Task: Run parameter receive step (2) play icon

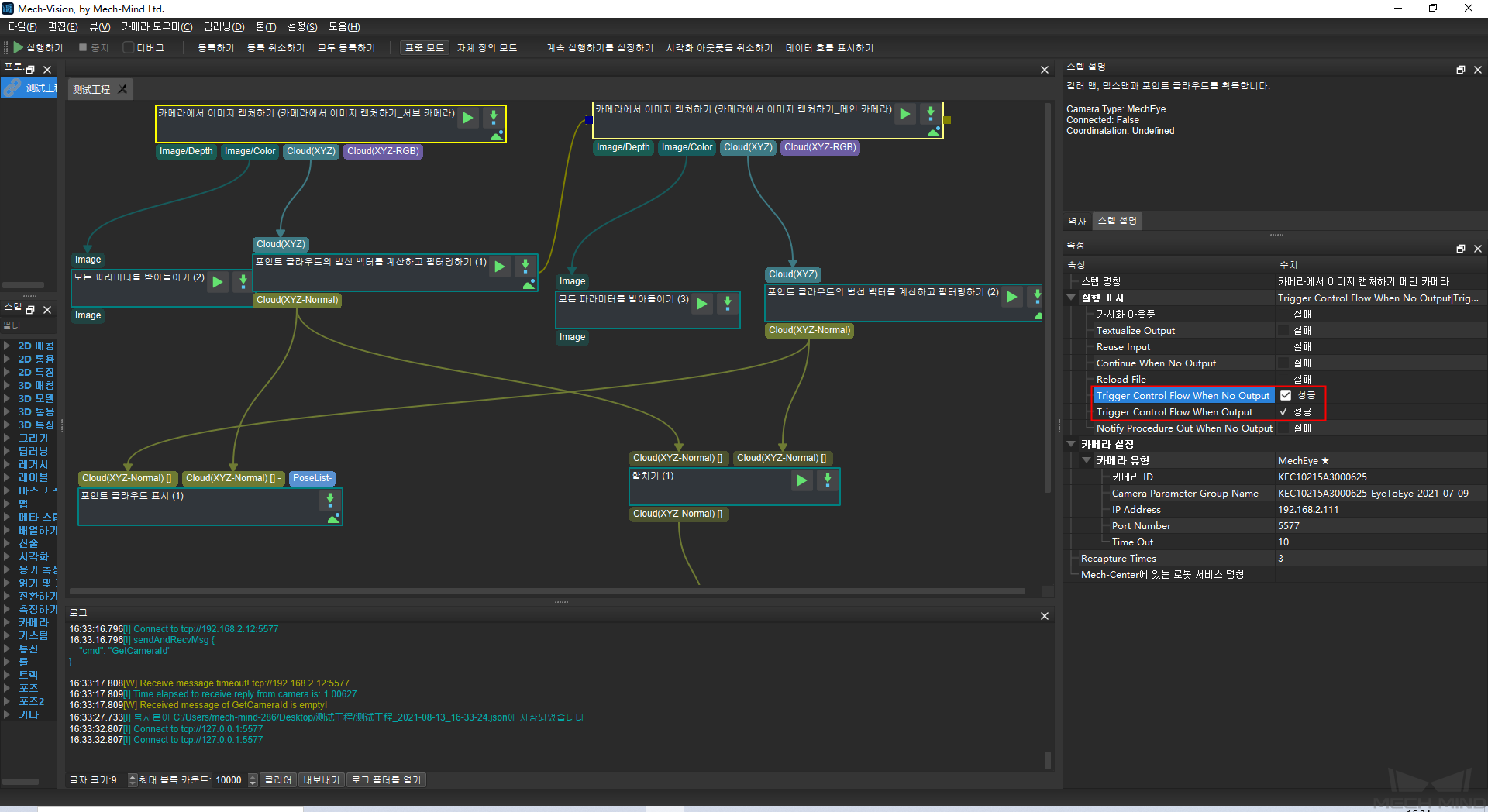Action: pos(218,282)
